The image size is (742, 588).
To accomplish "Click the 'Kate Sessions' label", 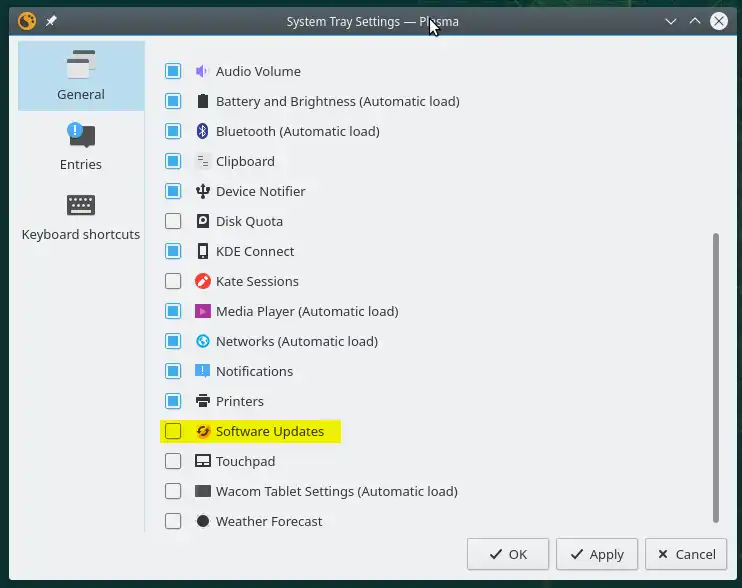I will tap(257, 281).
